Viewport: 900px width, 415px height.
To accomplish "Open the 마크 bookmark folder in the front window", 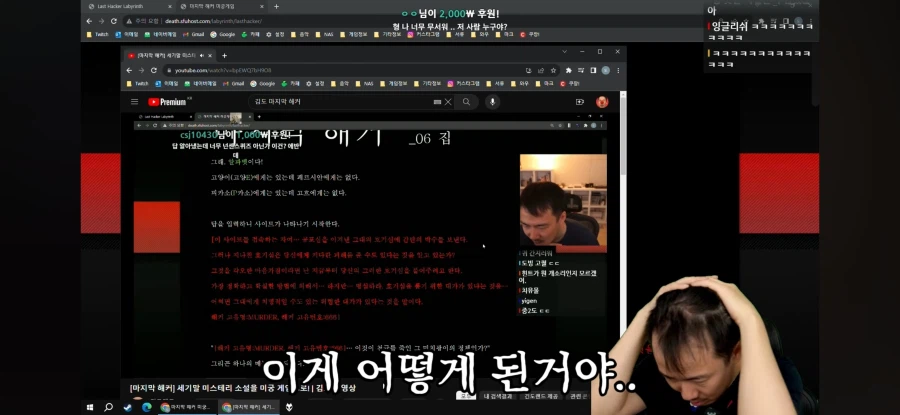I will [x=545, y=83].
